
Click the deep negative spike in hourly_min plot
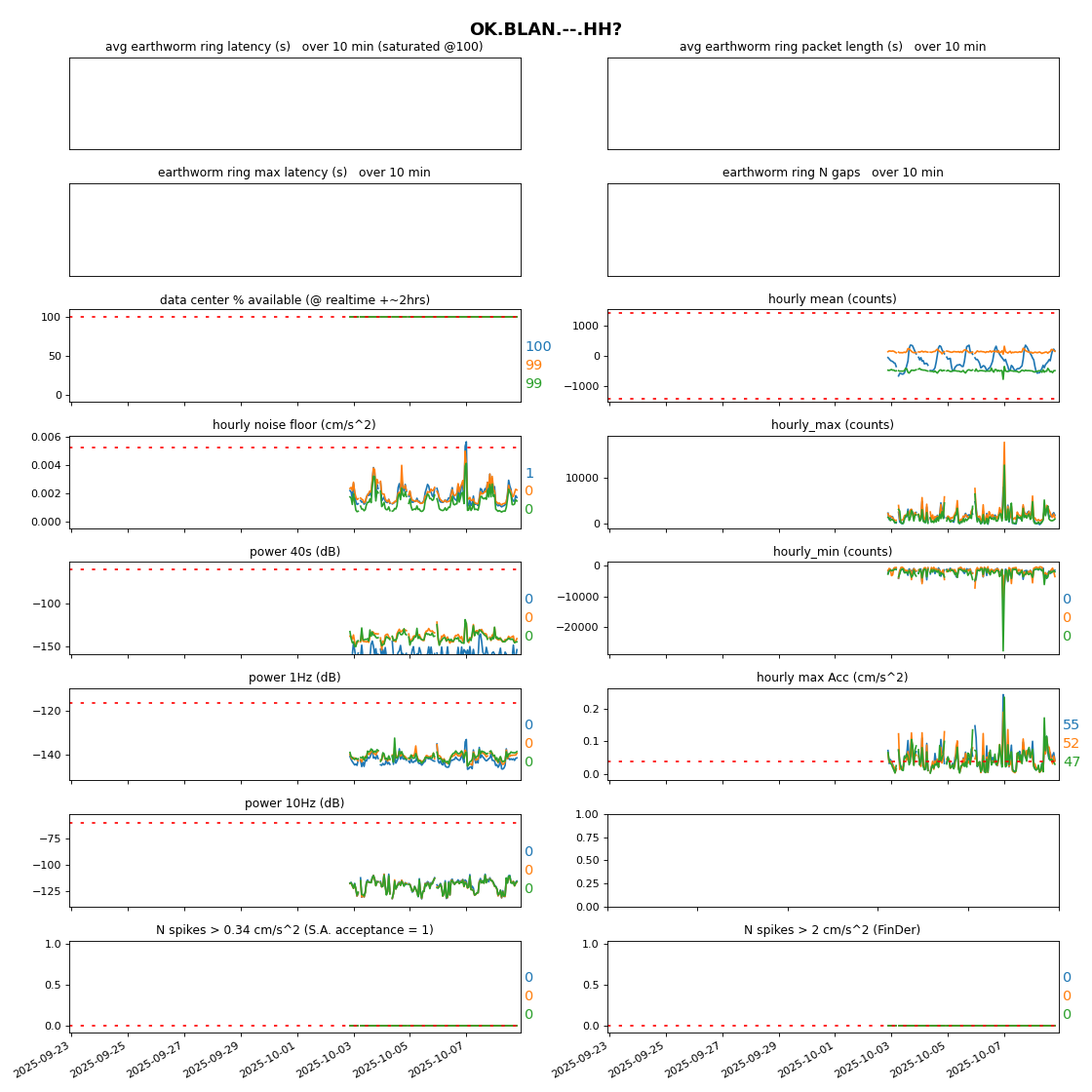point(1002,647)
